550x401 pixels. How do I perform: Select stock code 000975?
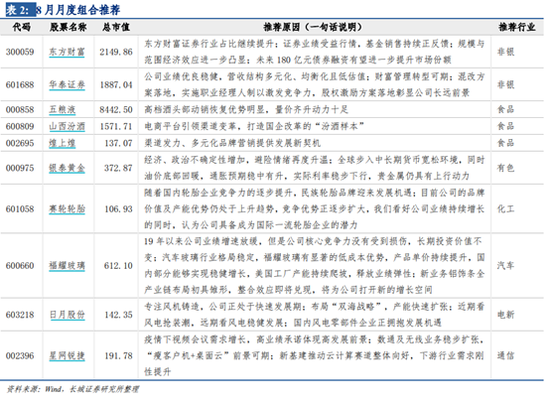tap(20, 168)
